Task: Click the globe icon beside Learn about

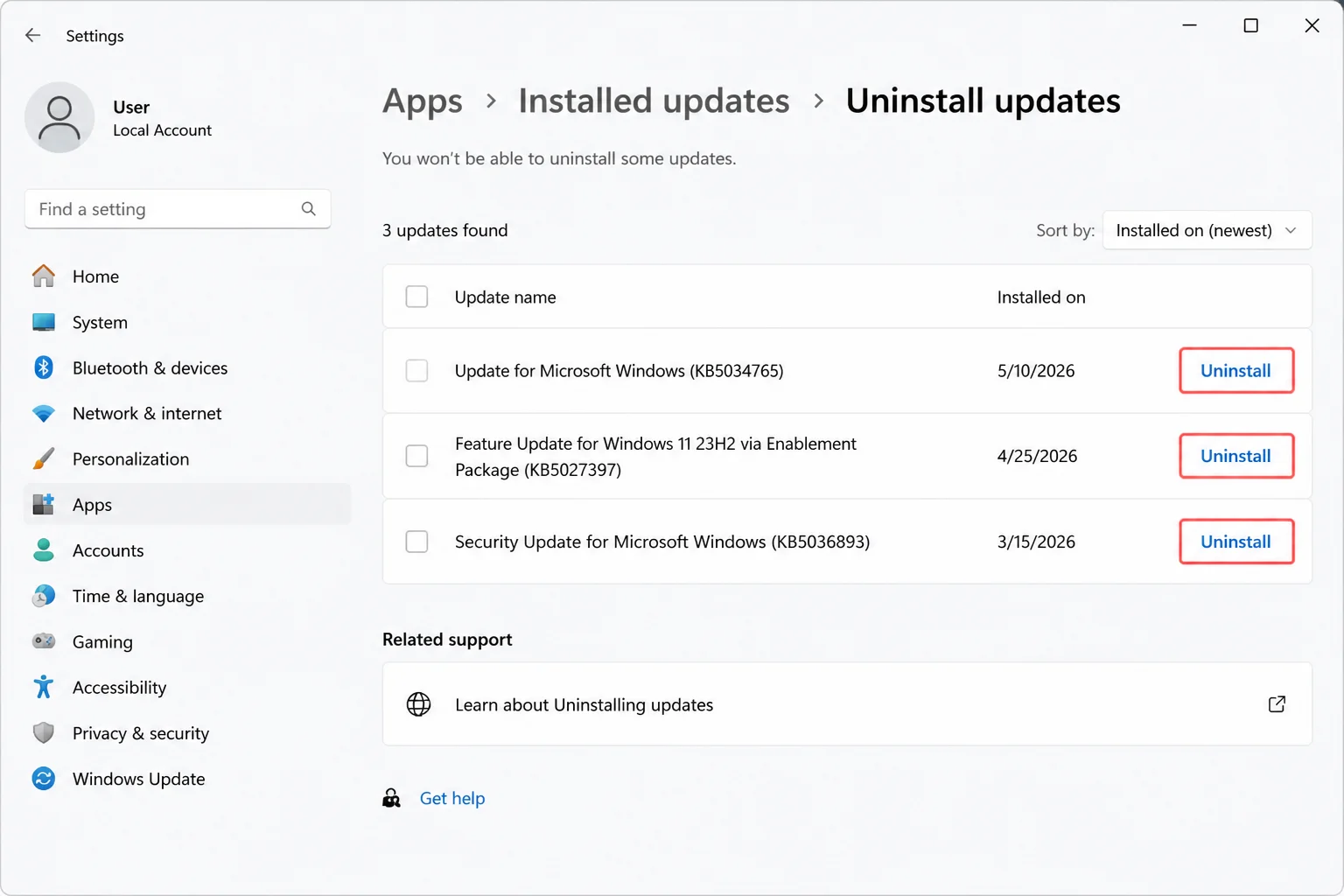Action: (418, 704)
